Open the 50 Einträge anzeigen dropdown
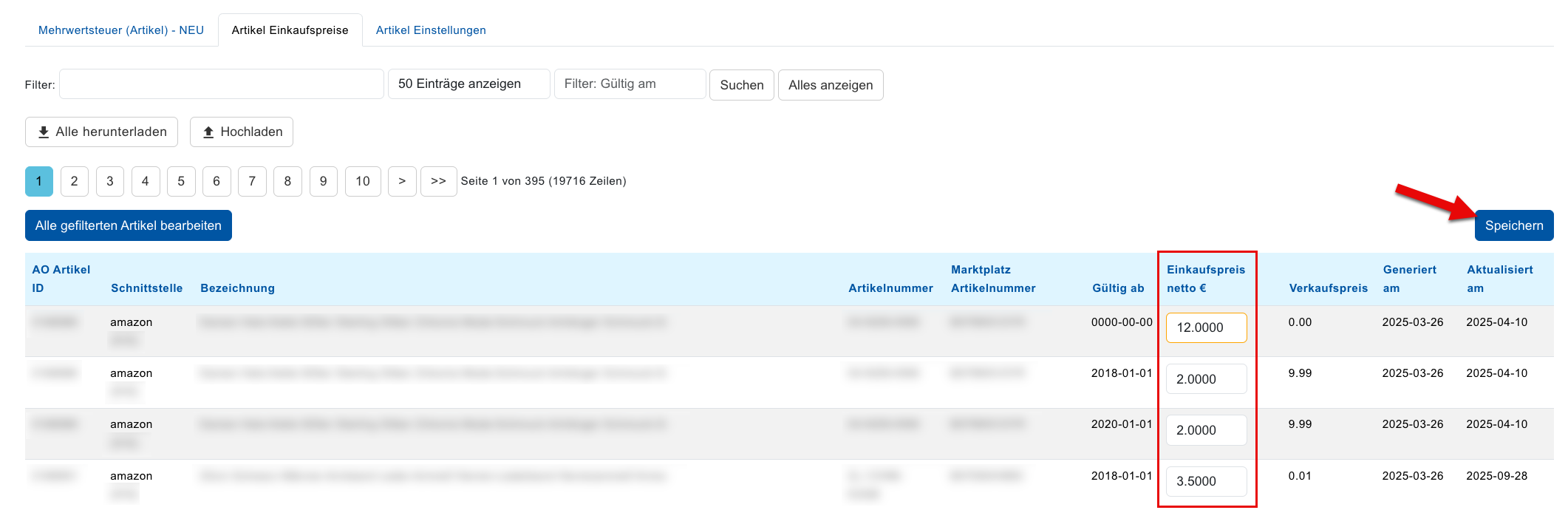This screenshot has height=510, width=1568. 468,84
